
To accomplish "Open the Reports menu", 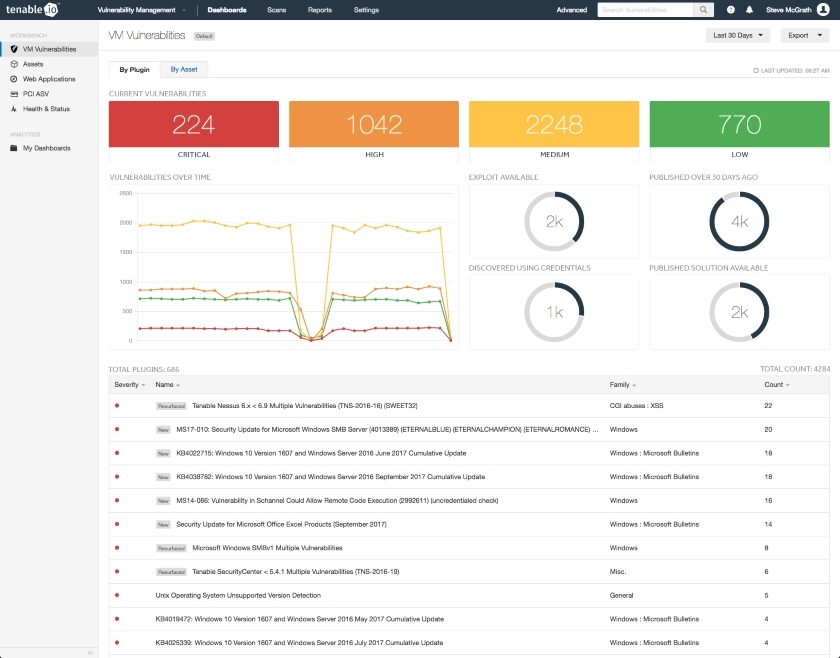I will 320,10.
